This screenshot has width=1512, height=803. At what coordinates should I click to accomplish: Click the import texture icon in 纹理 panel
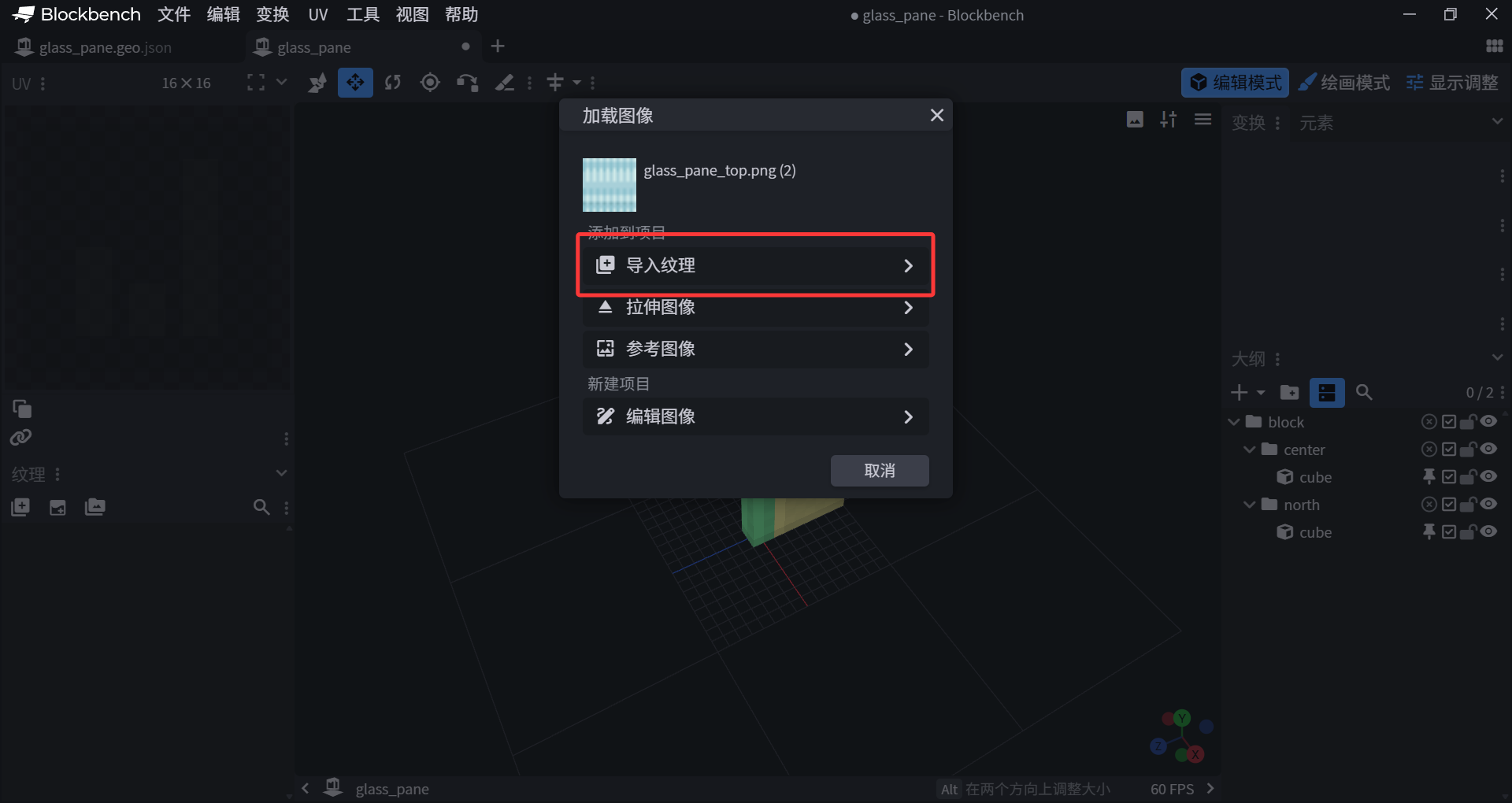point(20,507)
